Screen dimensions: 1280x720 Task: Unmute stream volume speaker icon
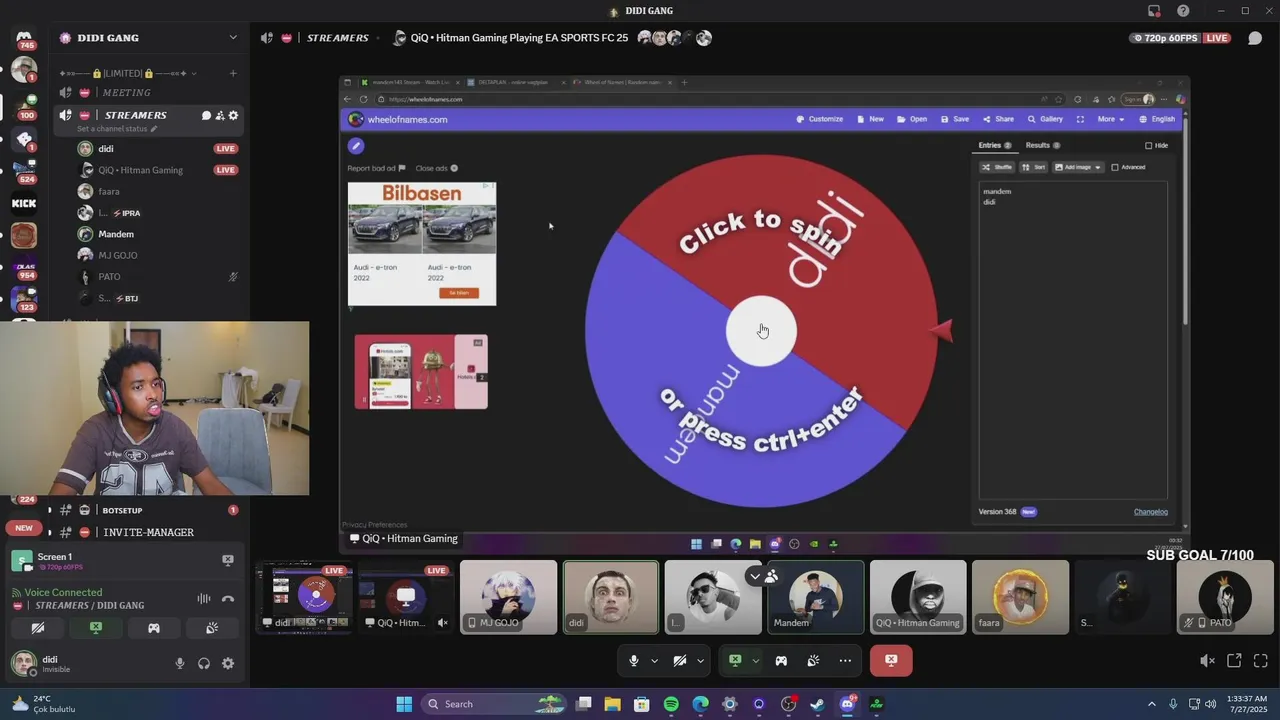coord(1207,660)
